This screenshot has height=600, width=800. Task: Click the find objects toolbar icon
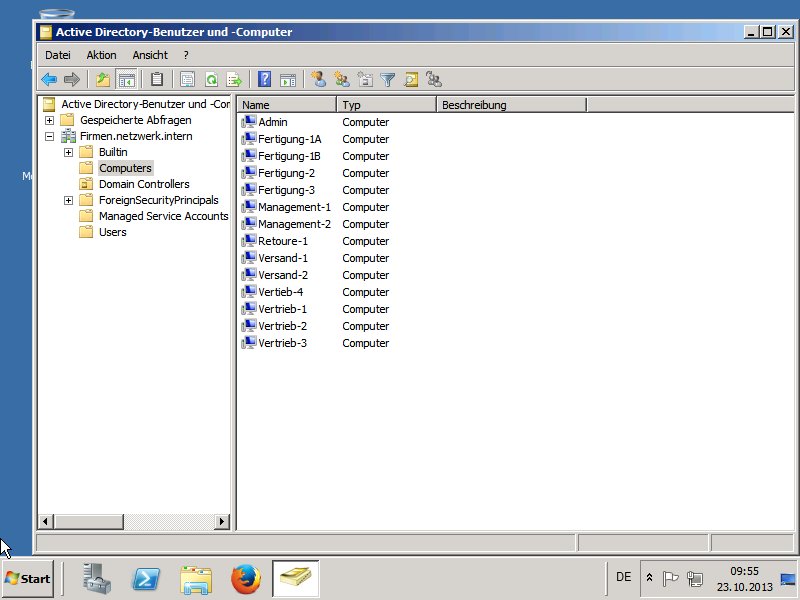pyautogui.click(x=411, y=80)
